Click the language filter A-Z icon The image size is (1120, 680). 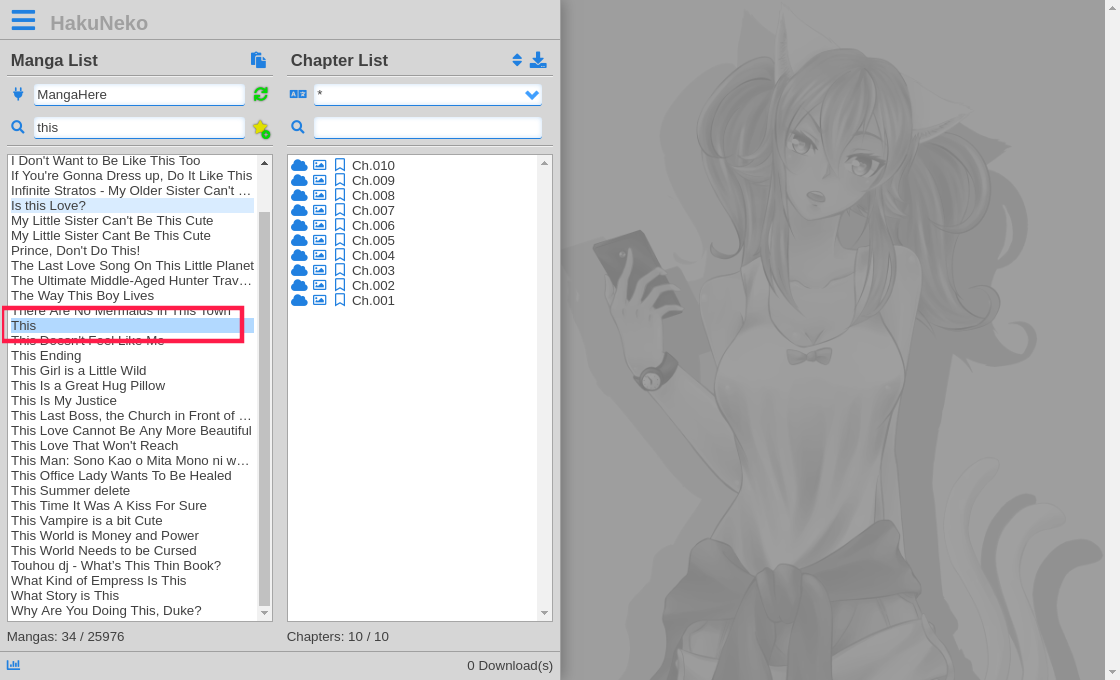297,93
